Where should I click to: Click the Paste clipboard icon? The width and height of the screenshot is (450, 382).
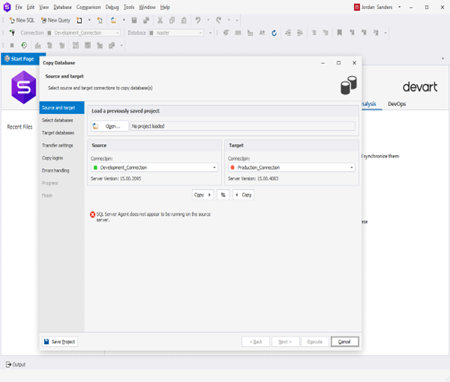pos(184,20)
